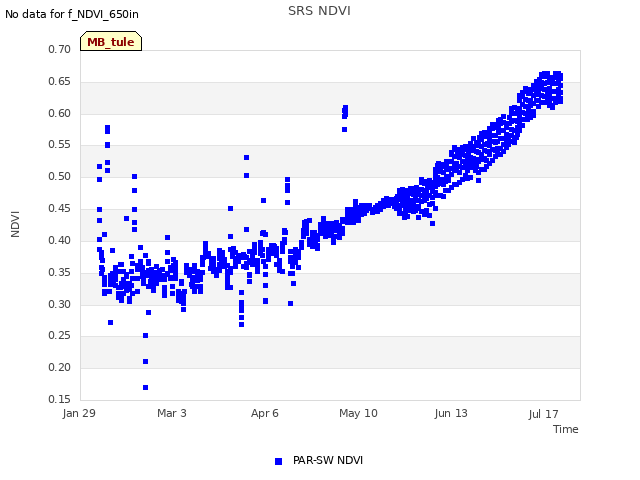Click the NDVI y-axis label
This screenshot has height=480, width=640.
(15, 224)
